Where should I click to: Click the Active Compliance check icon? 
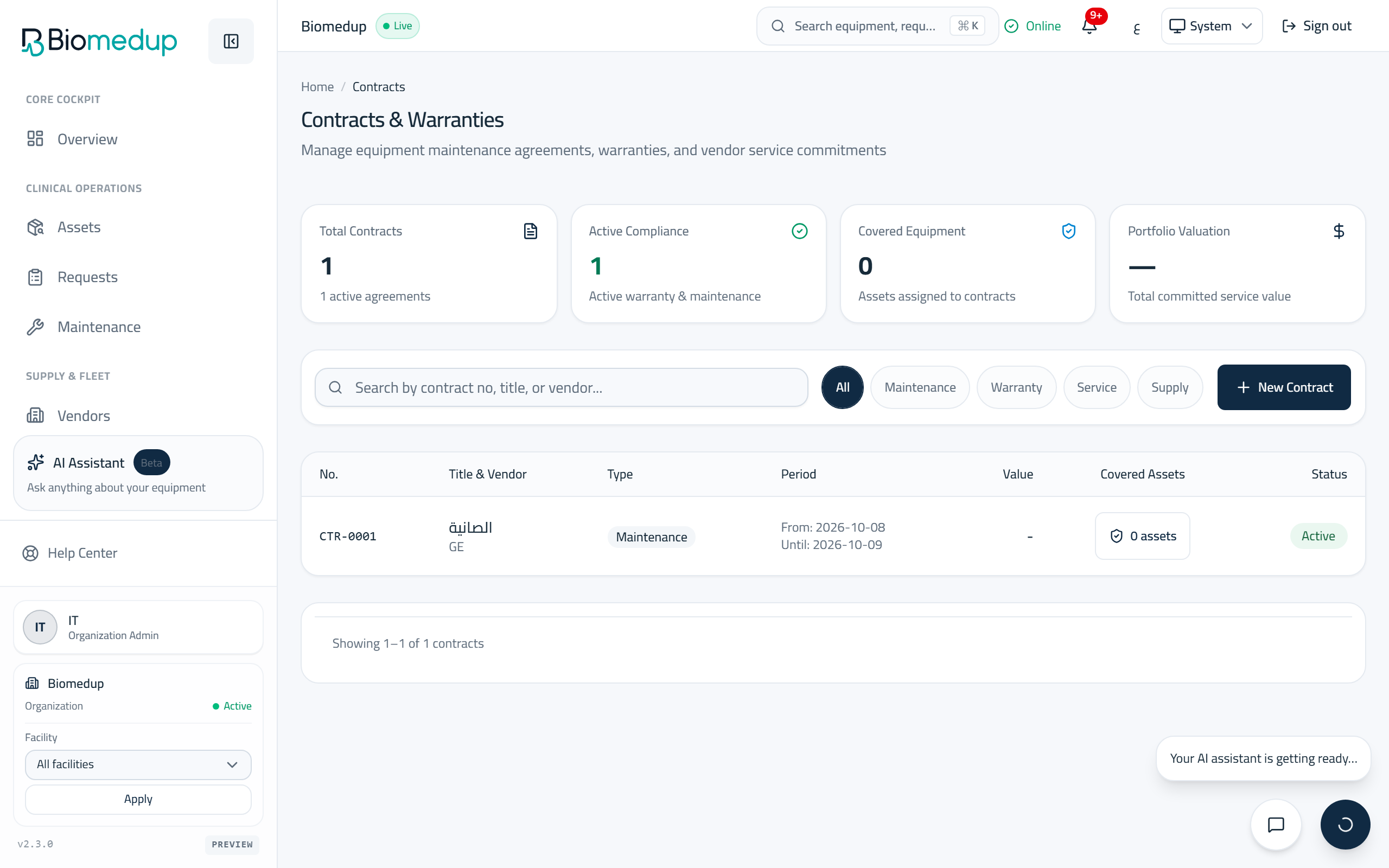click(x=800, y=231)
